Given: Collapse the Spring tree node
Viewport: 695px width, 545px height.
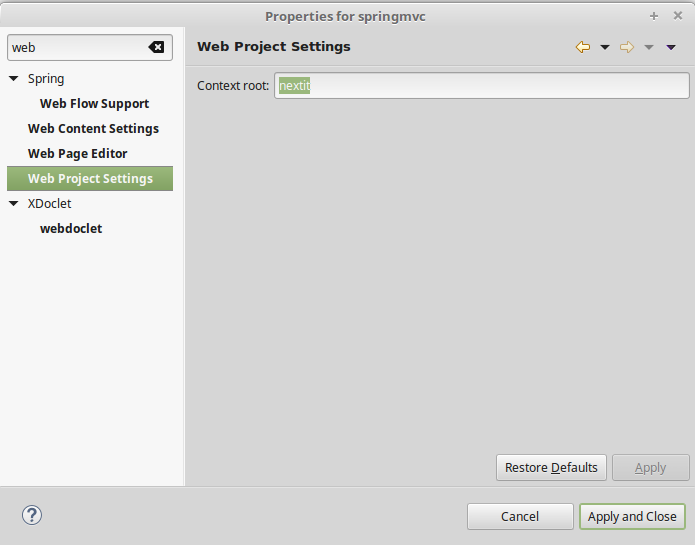Looking at the screenshot, I should (14, 78).
